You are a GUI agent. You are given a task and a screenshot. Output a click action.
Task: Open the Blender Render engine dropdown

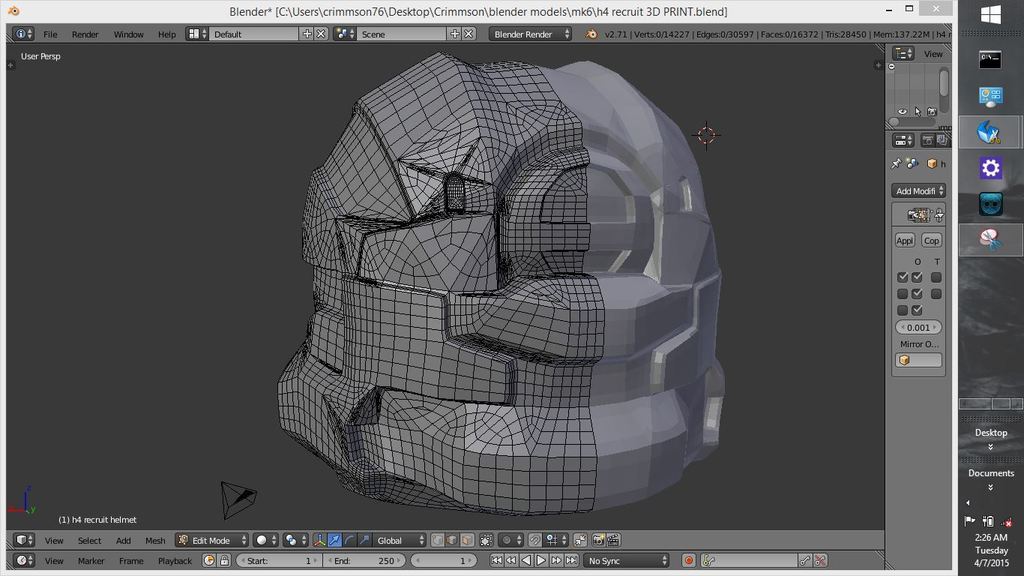(530, 34)
